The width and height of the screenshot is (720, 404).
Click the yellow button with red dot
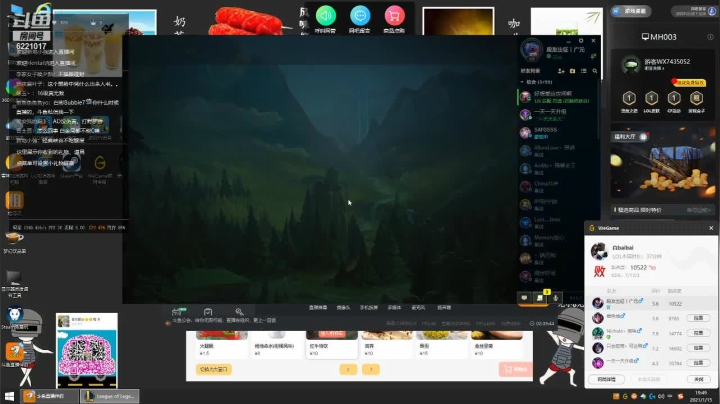coord(689,83)
